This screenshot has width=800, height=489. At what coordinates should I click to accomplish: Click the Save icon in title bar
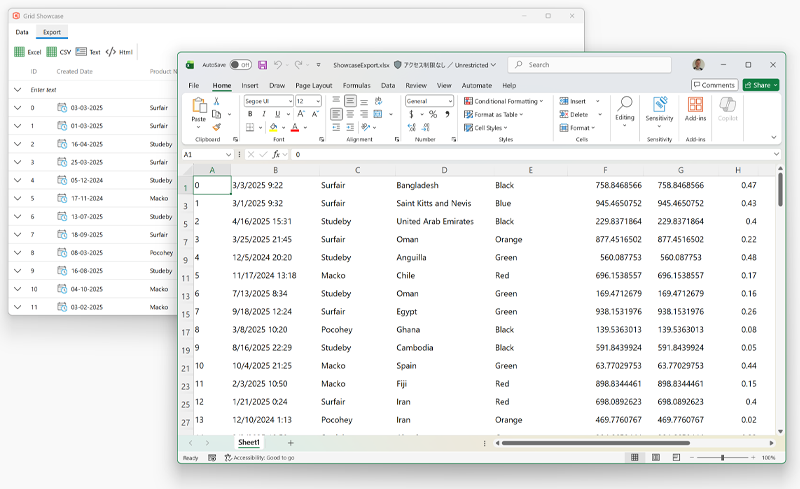tap(262, 65)
